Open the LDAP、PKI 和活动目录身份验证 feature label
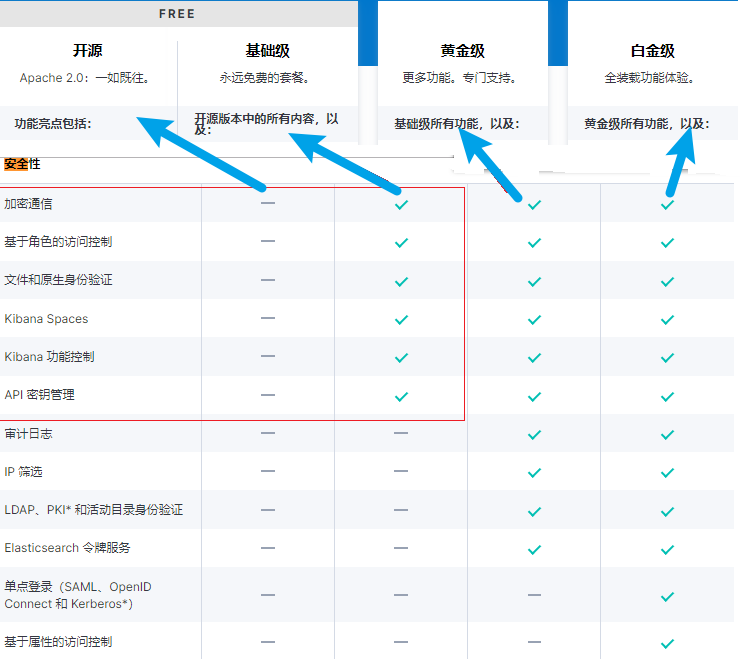 (x=94, y=510)
